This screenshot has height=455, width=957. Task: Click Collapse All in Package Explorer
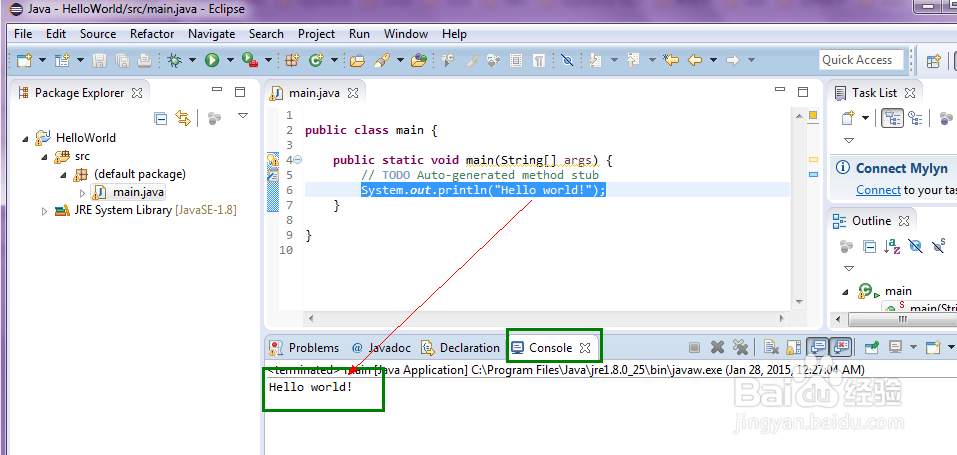click(161, 118)
